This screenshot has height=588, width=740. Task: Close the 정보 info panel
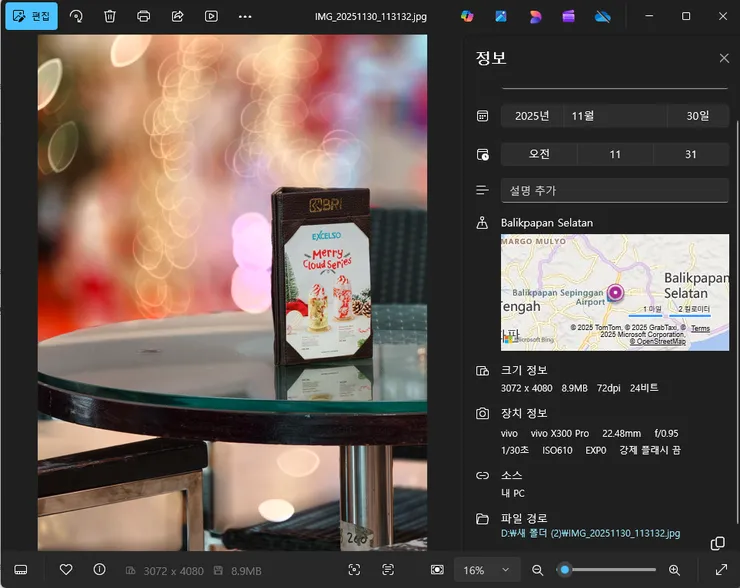[724, 58]
